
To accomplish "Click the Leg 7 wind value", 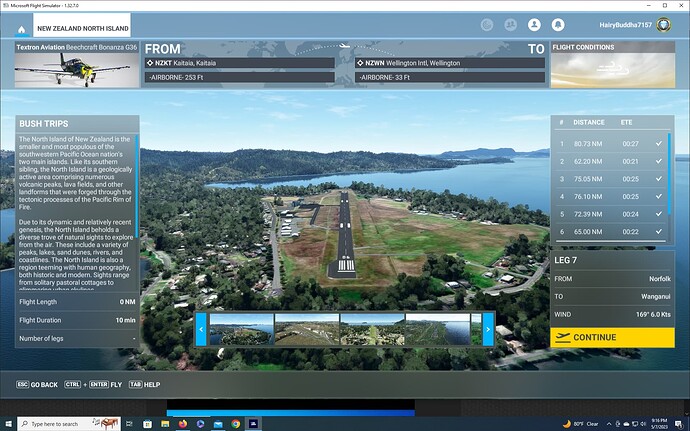I will click(653, 315).
